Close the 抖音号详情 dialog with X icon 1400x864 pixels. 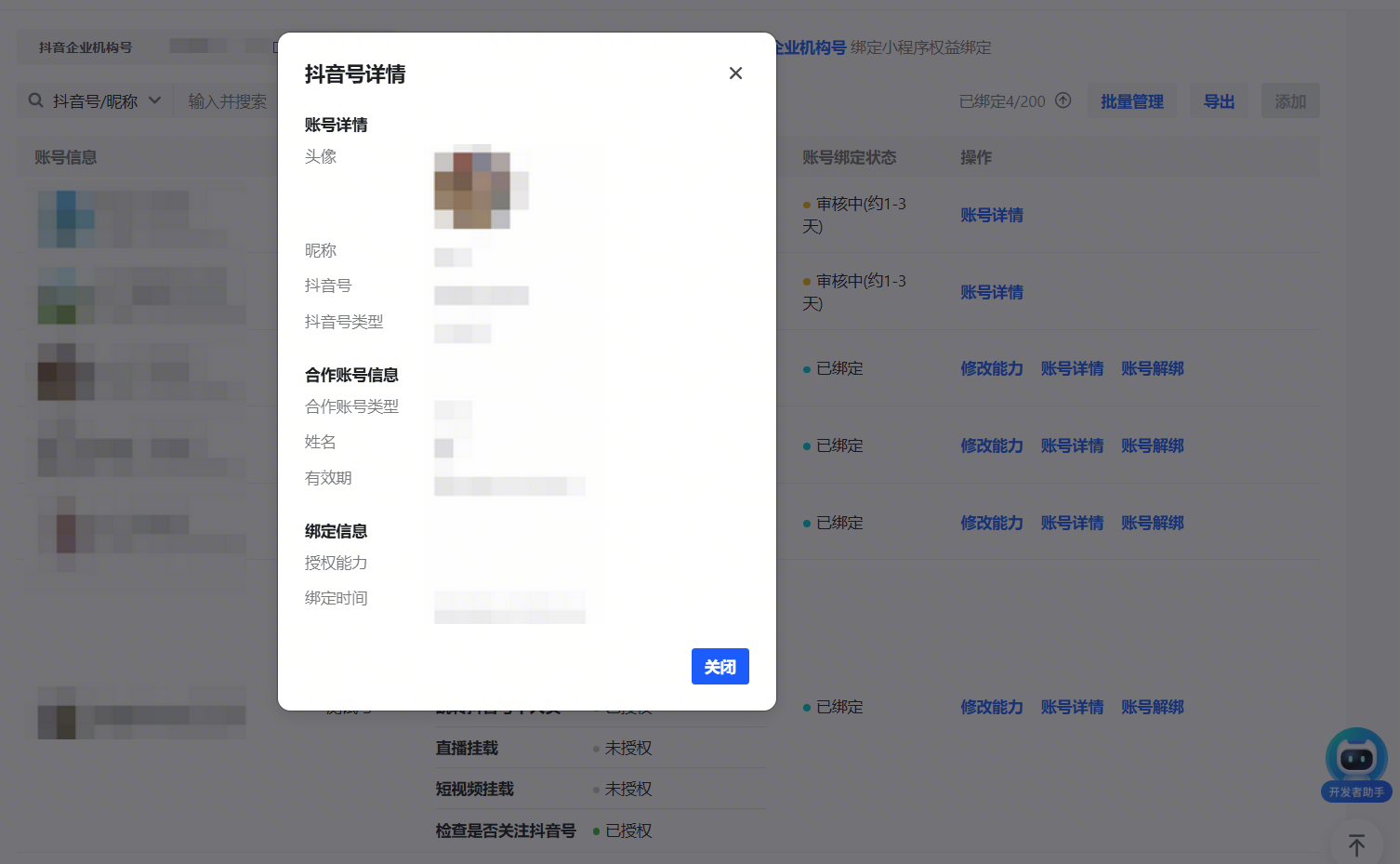(x=735, y=73)
